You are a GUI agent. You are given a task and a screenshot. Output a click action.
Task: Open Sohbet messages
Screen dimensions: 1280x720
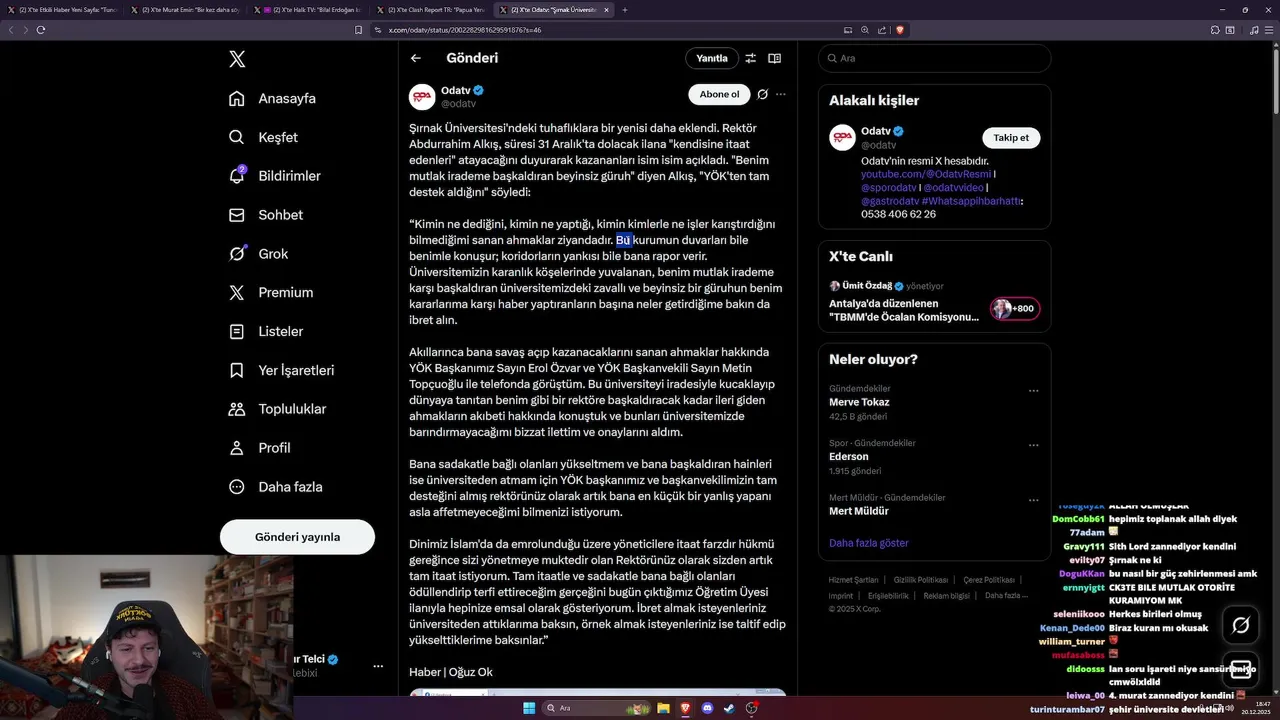(265, 215)
